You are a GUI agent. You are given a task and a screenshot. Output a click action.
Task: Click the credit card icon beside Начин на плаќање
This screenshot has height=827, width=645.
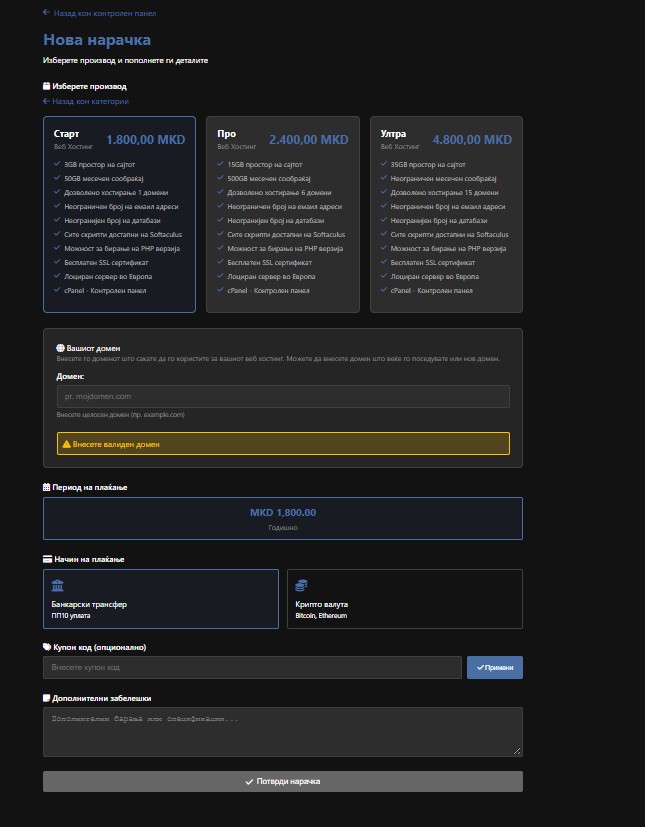pyautogui.click(x=47, y=559)
